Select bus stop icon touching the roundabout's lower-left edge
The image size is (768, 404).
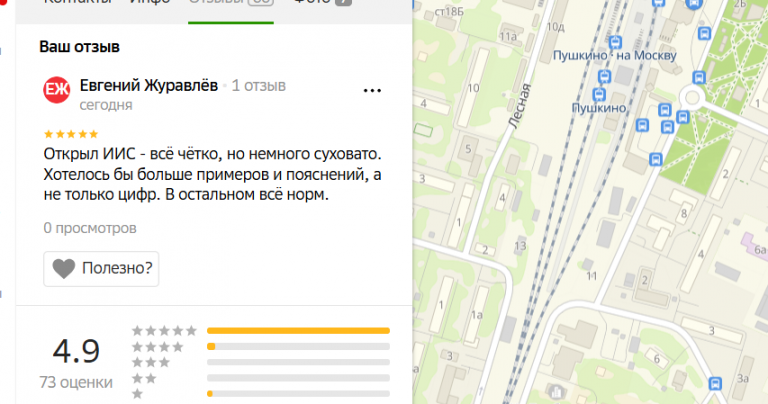coord(683,117)
